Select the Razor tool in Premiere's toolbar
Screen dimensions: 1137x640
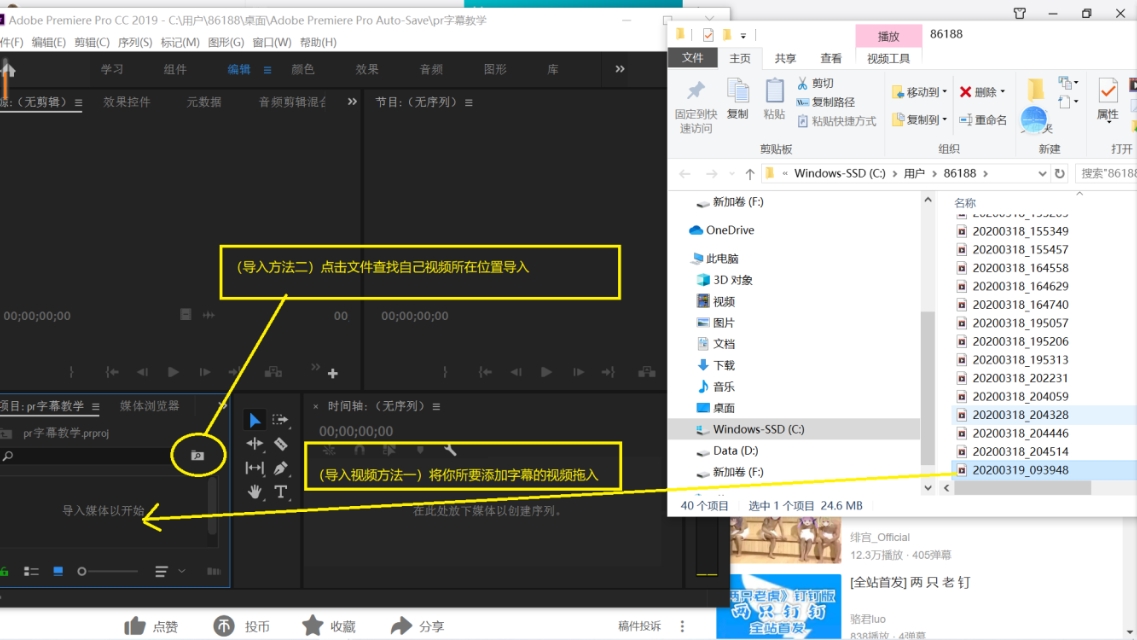click(281, 444)
